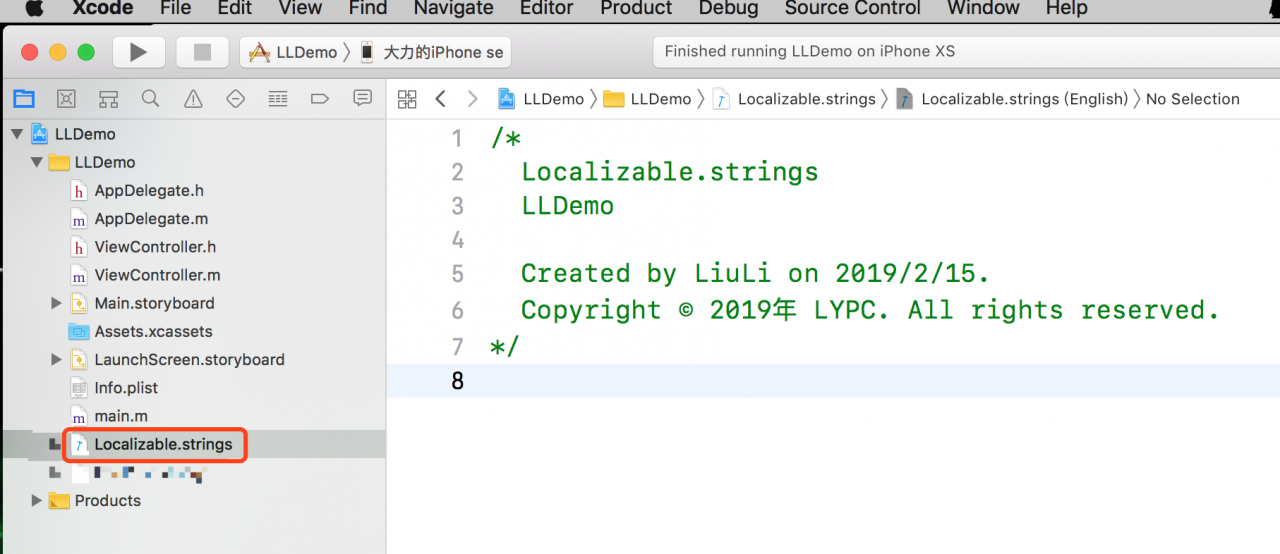This screenshot has height=554, width=1280.
Task: Click the Run (play) button
Action: [x=139, y=52]
